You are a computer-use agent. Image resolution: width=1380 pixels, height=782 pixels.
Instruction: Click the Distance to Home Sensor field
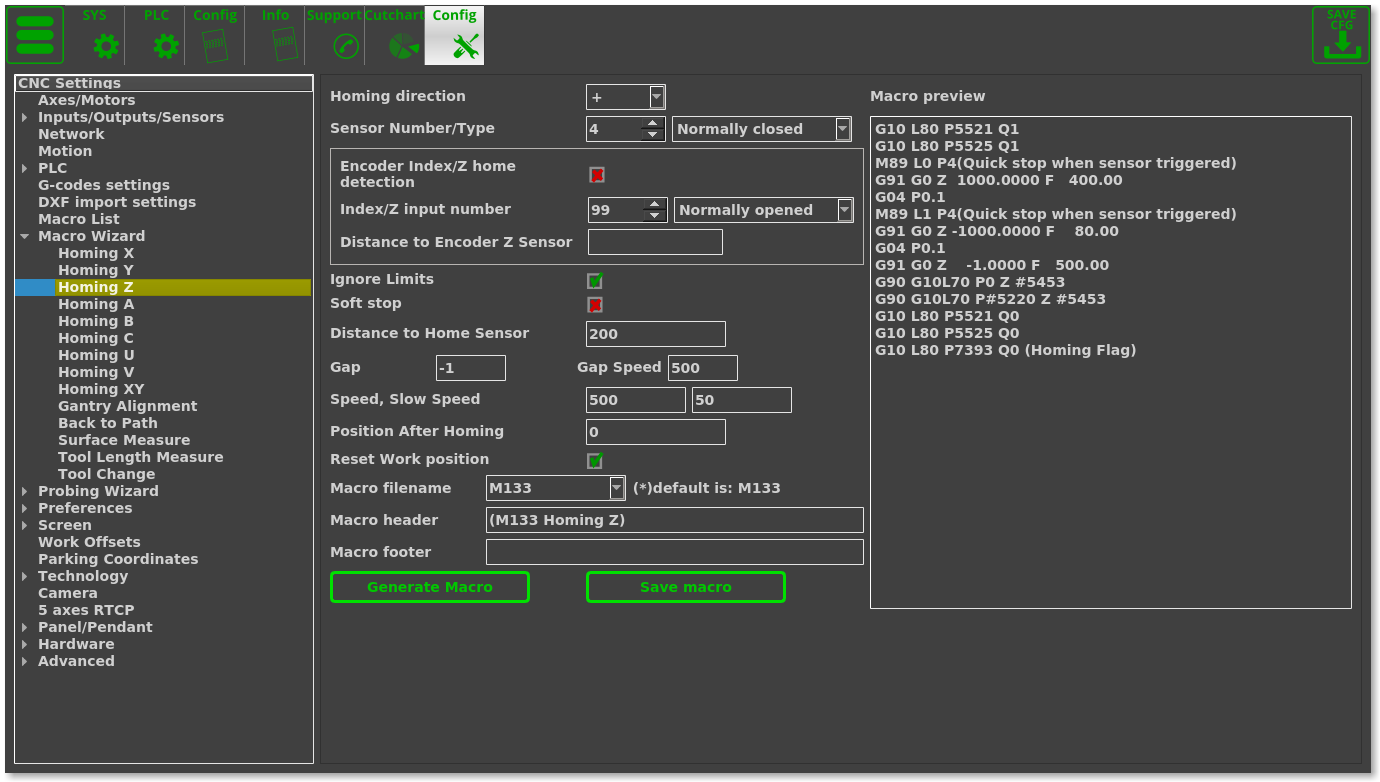[x=655, y=334]
